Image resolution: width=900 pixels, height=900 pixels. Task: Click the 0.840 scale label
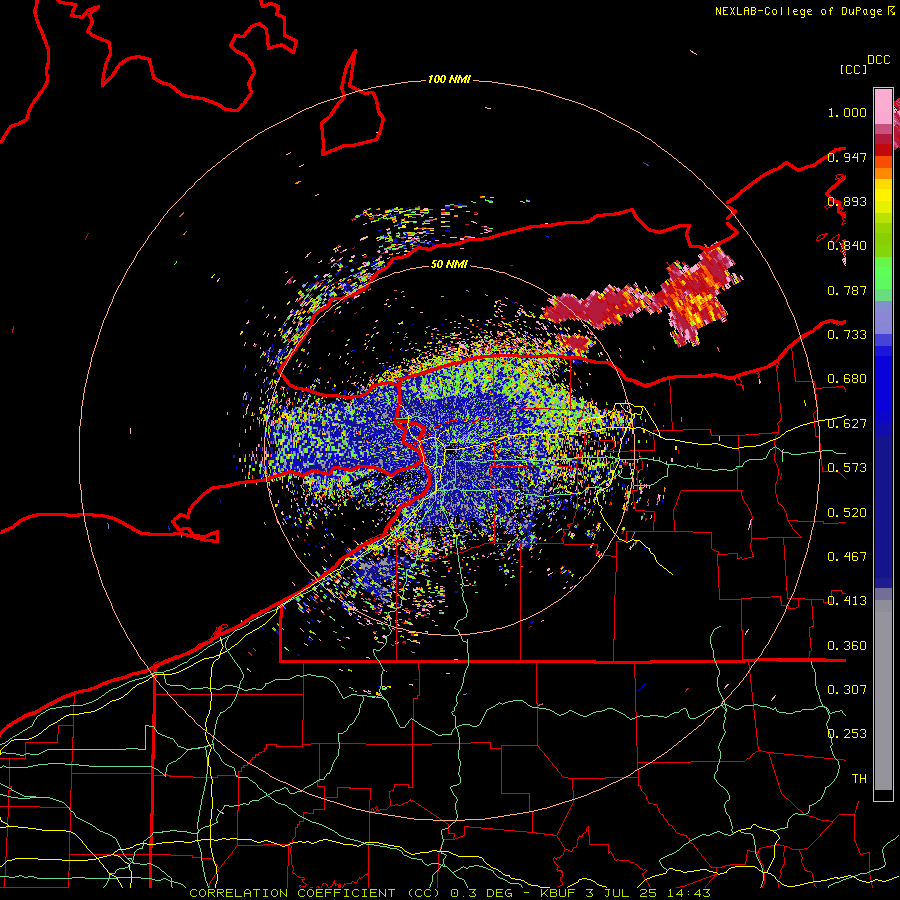click(x=847, y=246)
